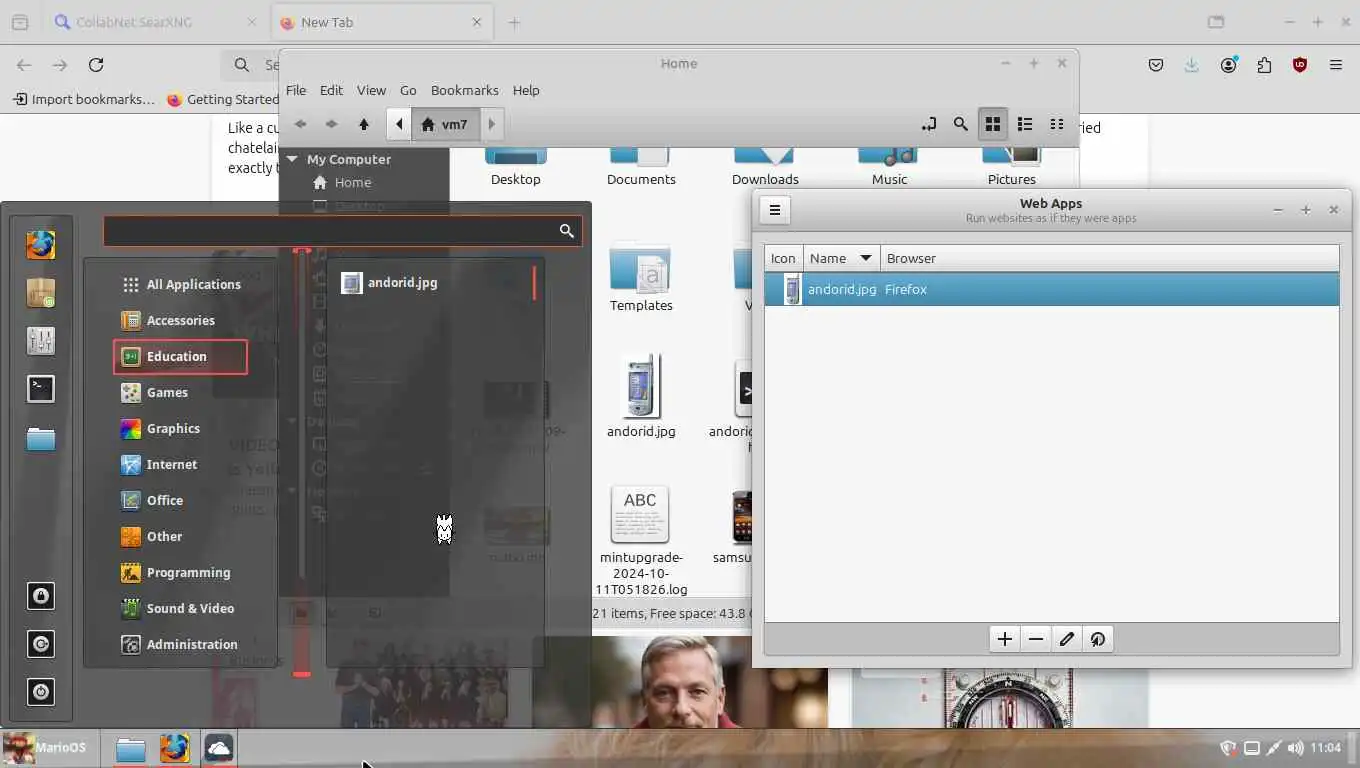The height and width of the screenshot is (768, 1360).
Task: Click Web Apps cloud icon in taskbar
Action: click(x=219, y=748)
